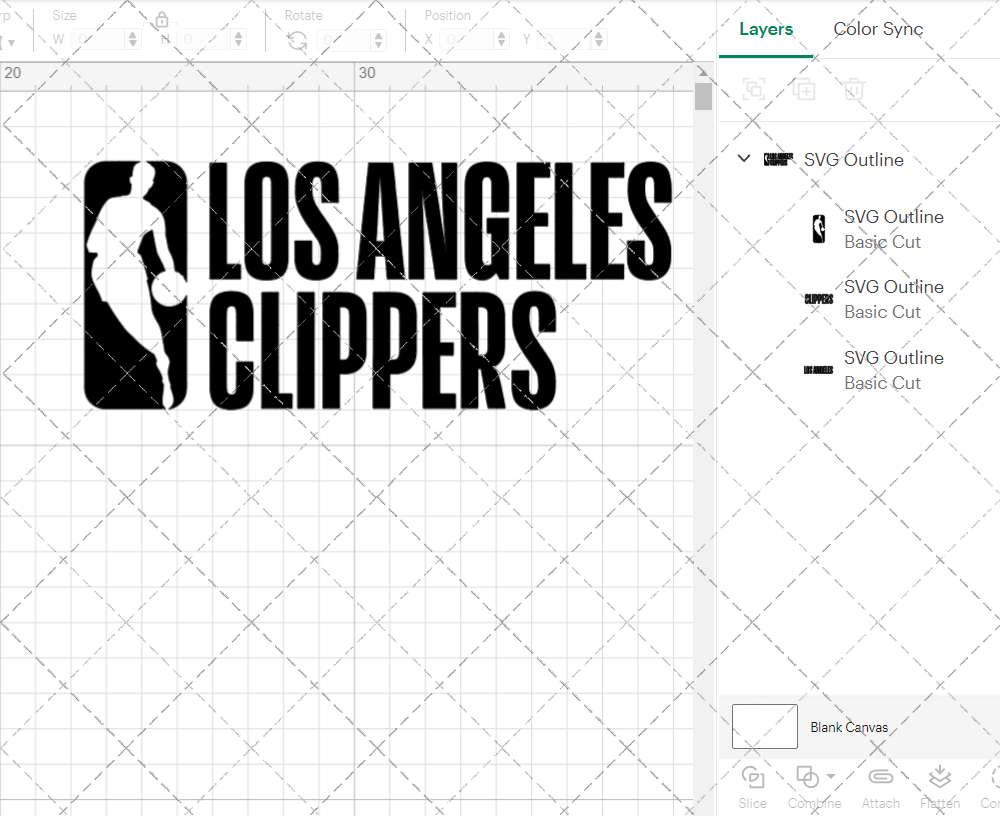
Task: Click the Position X input field
Action: pyautogui.click(x=467, y=40)
